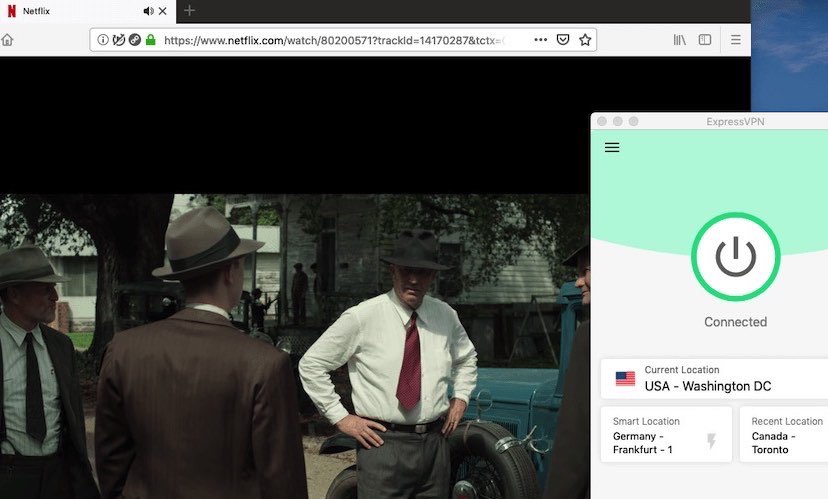Minimize the ExpressVPN window

click(617, 121)
